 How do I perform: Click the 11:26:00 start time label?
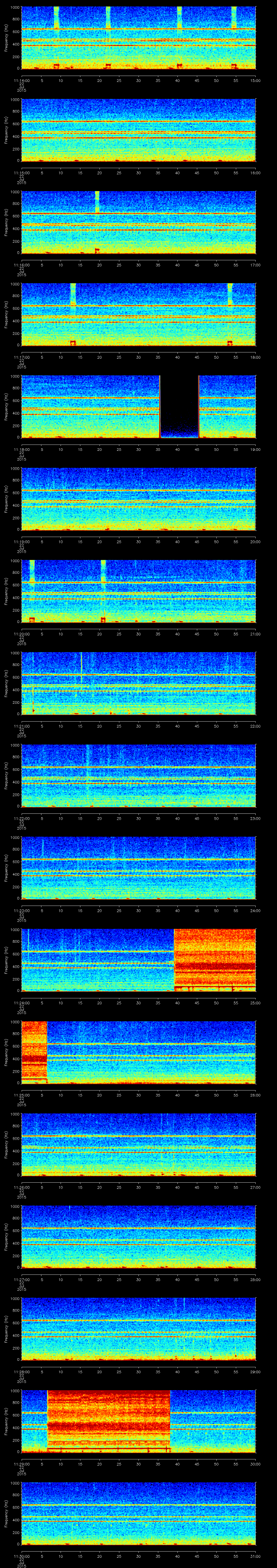pos(21,1187)
